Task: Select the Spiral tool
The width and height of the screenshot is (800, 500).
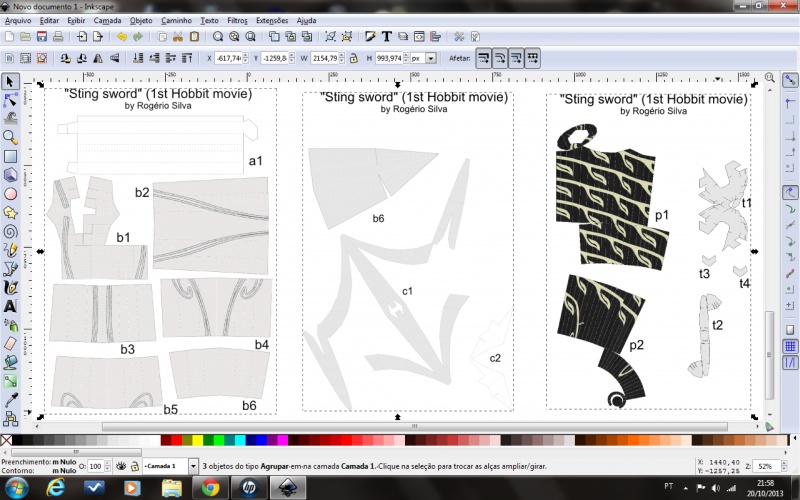Action: coord(10,232)
